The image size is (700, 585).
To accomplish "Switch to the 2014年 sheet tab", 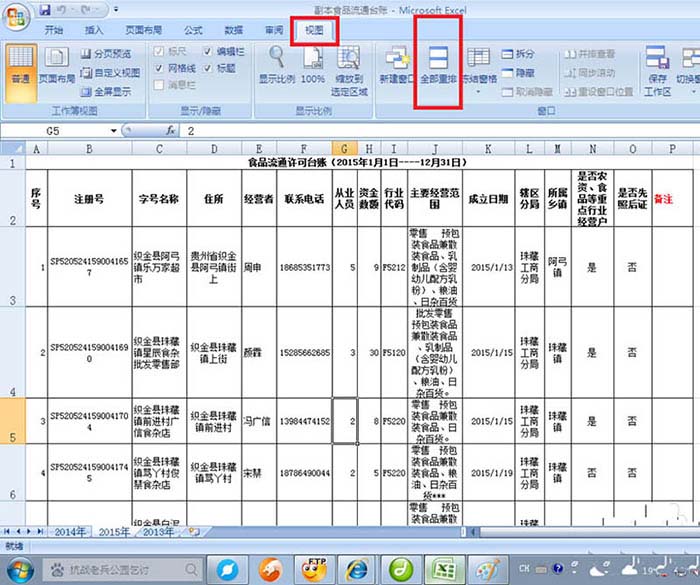I will pyautogui.click(x=69, y=531).
